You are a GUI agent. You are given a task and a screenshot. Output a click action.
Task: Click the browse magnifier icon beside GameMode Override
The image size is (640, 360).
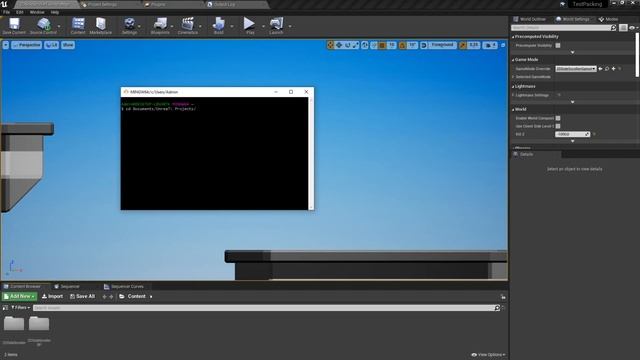pyautogui.click(x=607, y=69)
